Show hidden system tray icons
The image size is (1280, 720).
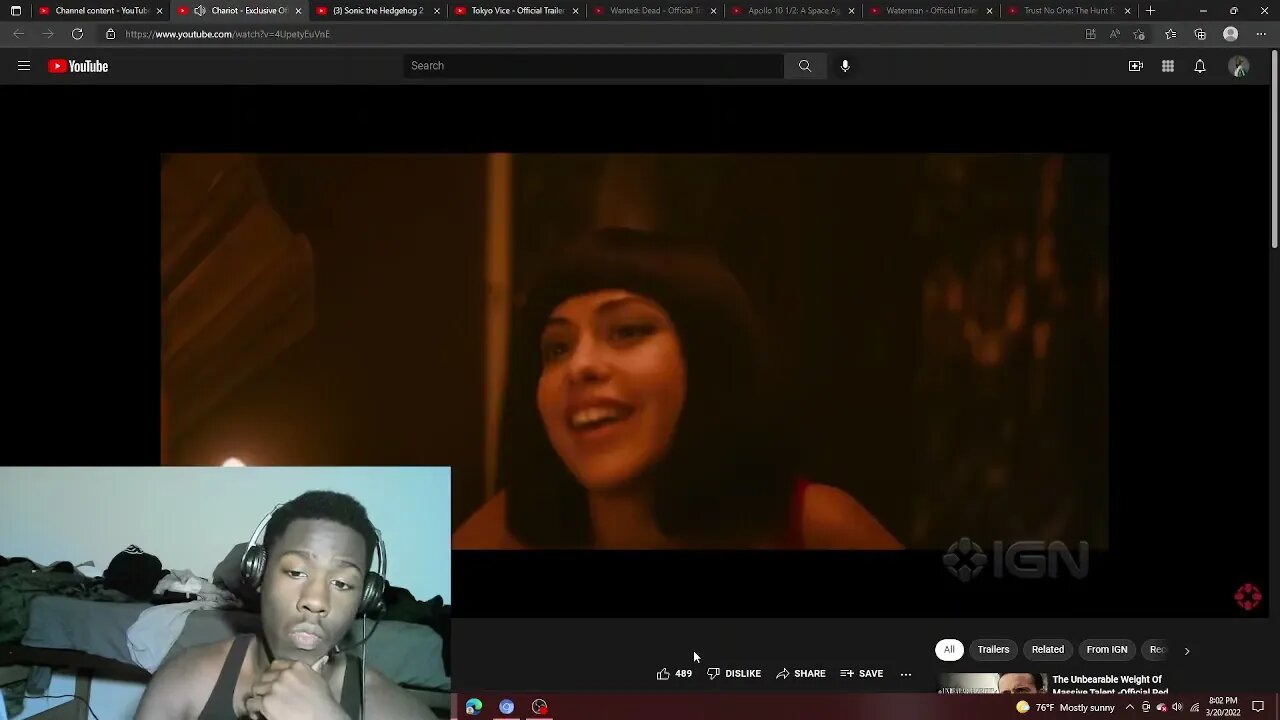(1130, 707)
